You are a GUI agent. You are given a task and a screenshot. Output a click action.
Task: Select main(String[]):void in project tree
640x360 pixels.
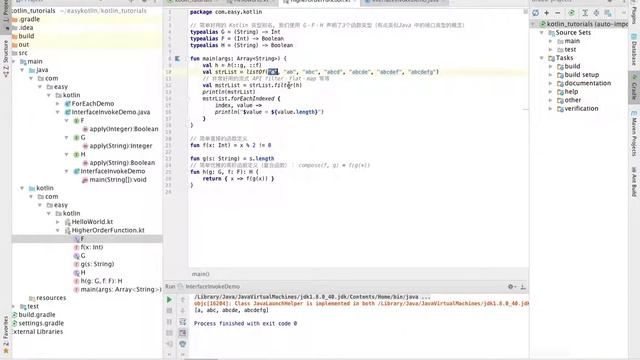(x=118, y=180)
